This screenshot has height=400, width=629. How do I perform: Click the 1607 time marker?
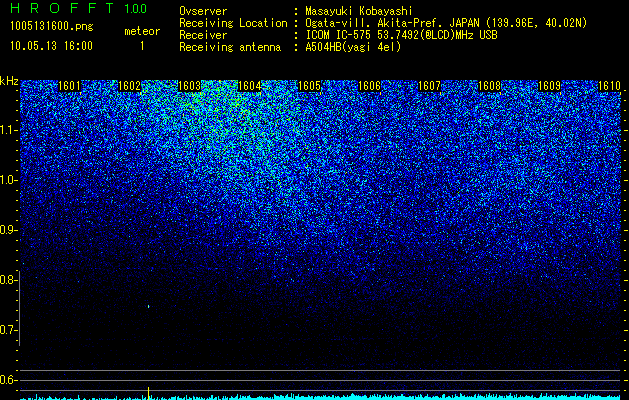pyautogui.click(x=430, y=86)
